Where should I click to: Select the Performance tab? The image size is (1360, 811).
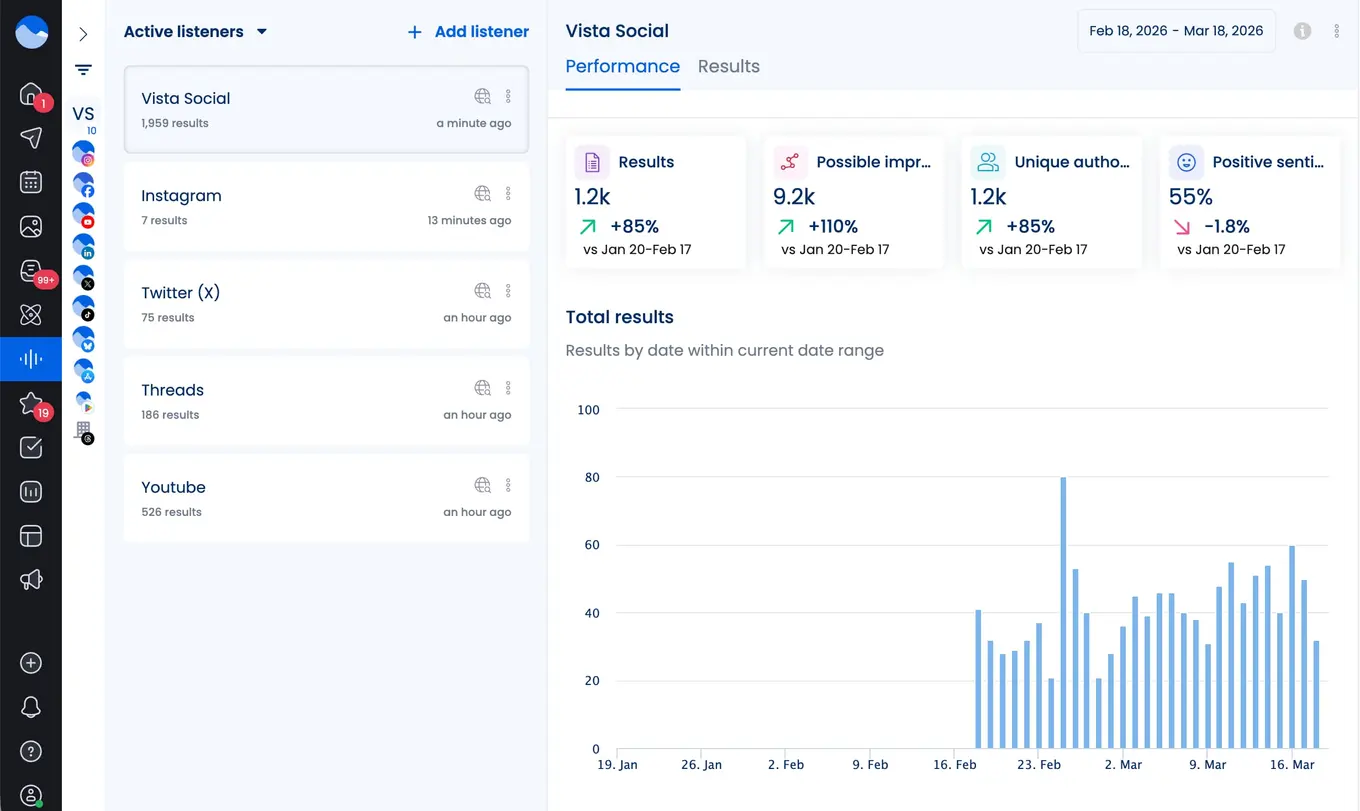[x=622, y=66]
